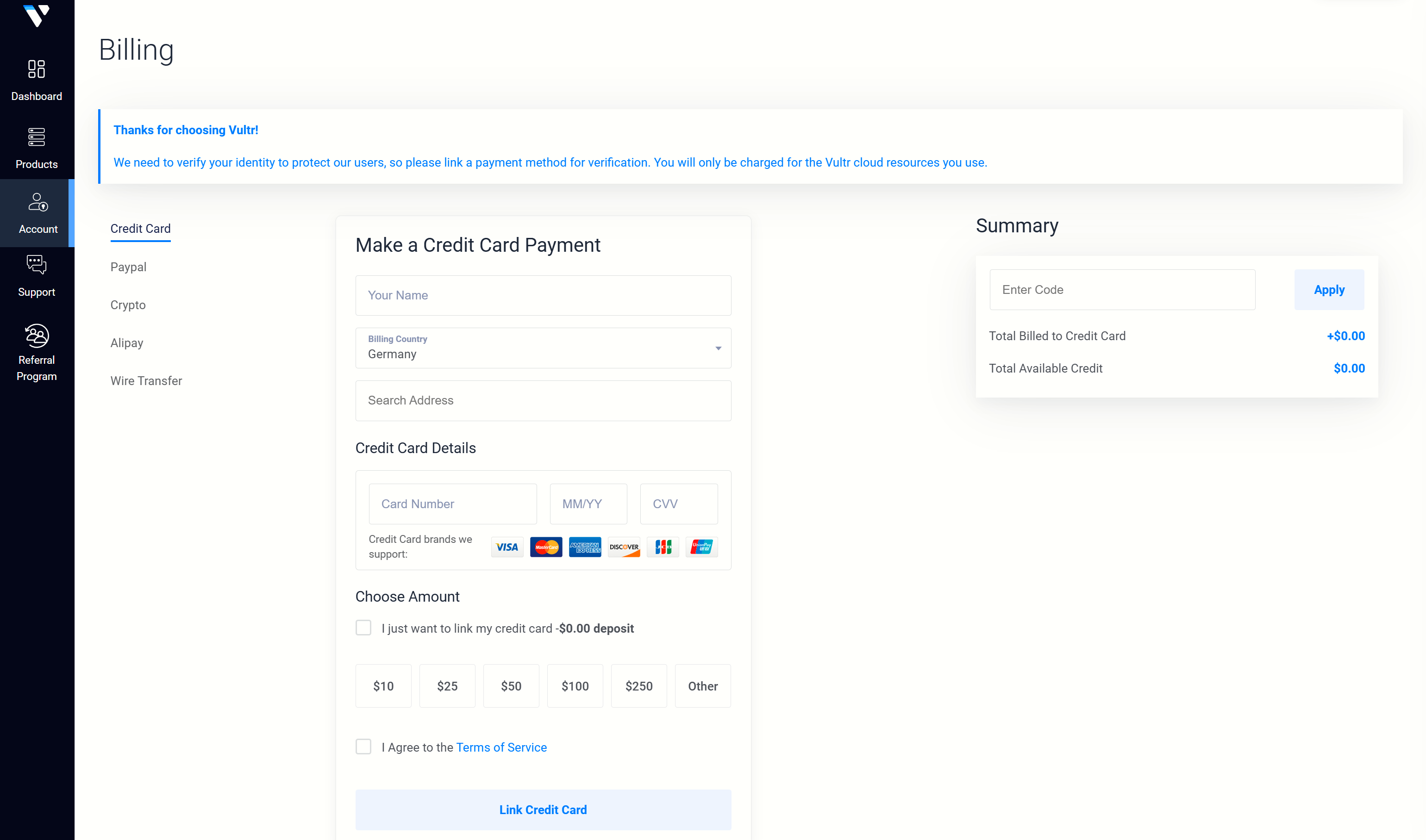Viewport: 1426px width, 840px height.
Task: Switch to the Crypto payment tab
Action: pyautogui.click(x=128, y=305)
